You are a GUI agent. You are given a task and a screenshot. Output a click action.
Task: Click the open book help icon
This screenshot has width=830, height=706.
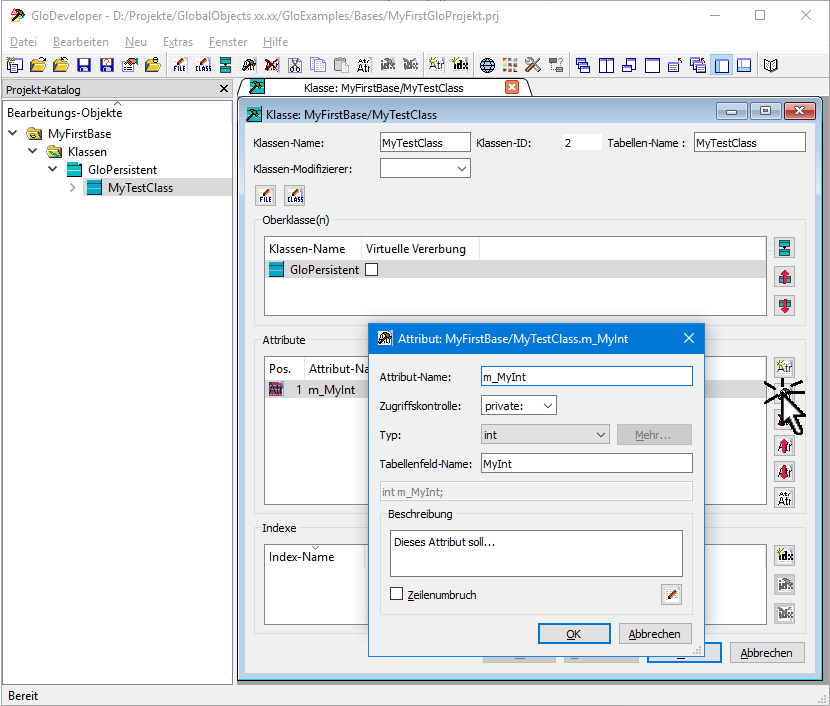pyautogui.click(x=771, y=65)
